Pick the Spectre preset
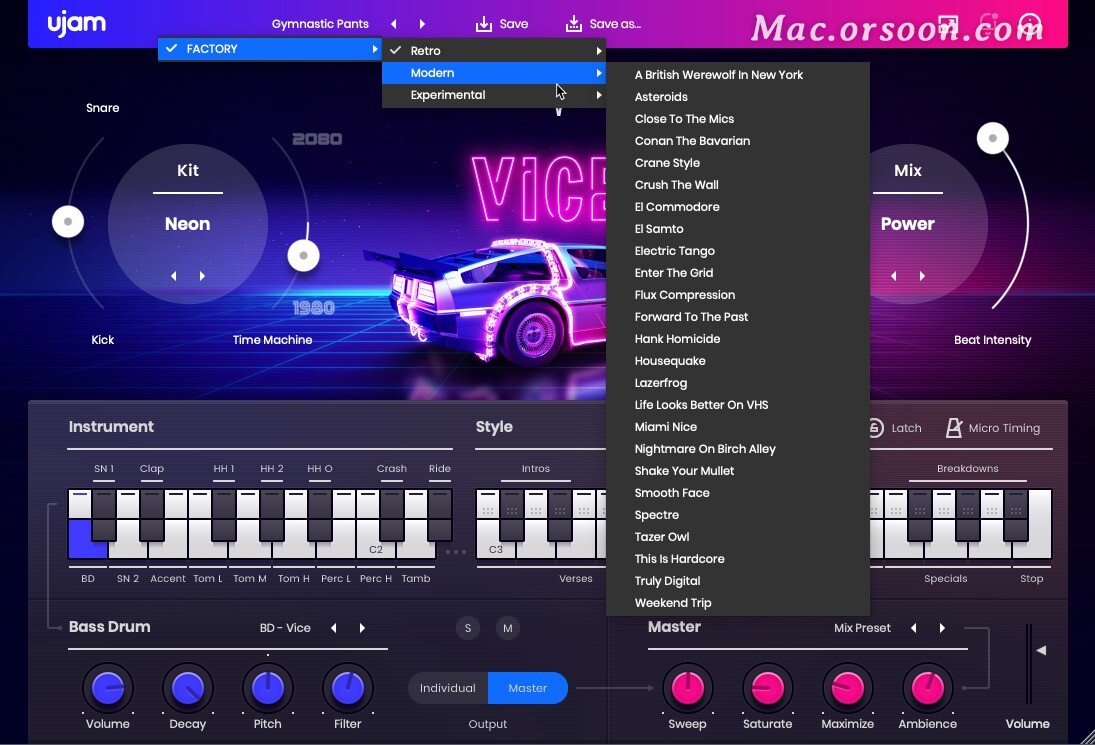The image size is (1095, 745). coord(738,515)
